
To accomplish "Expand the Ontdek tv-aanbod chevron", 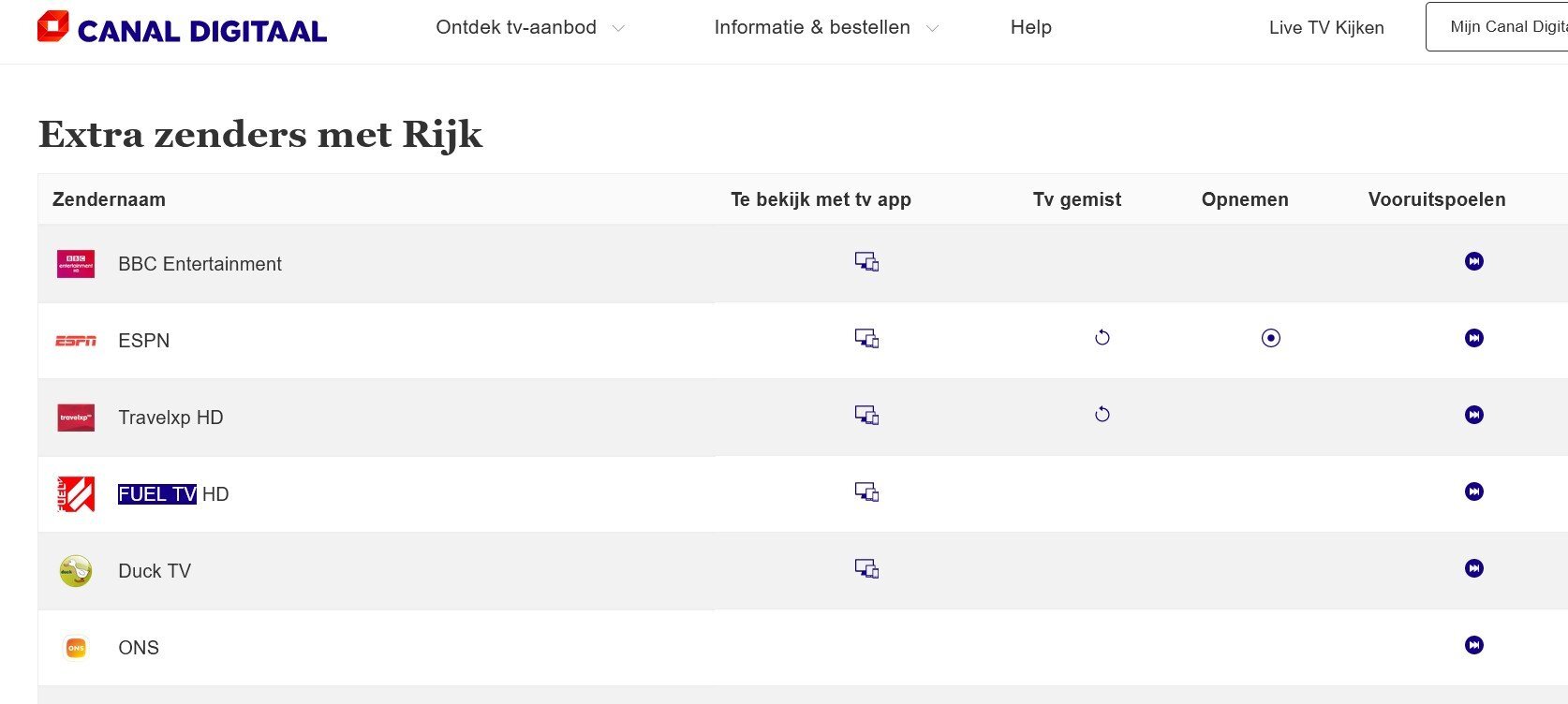I will click(x=618, y=29).
